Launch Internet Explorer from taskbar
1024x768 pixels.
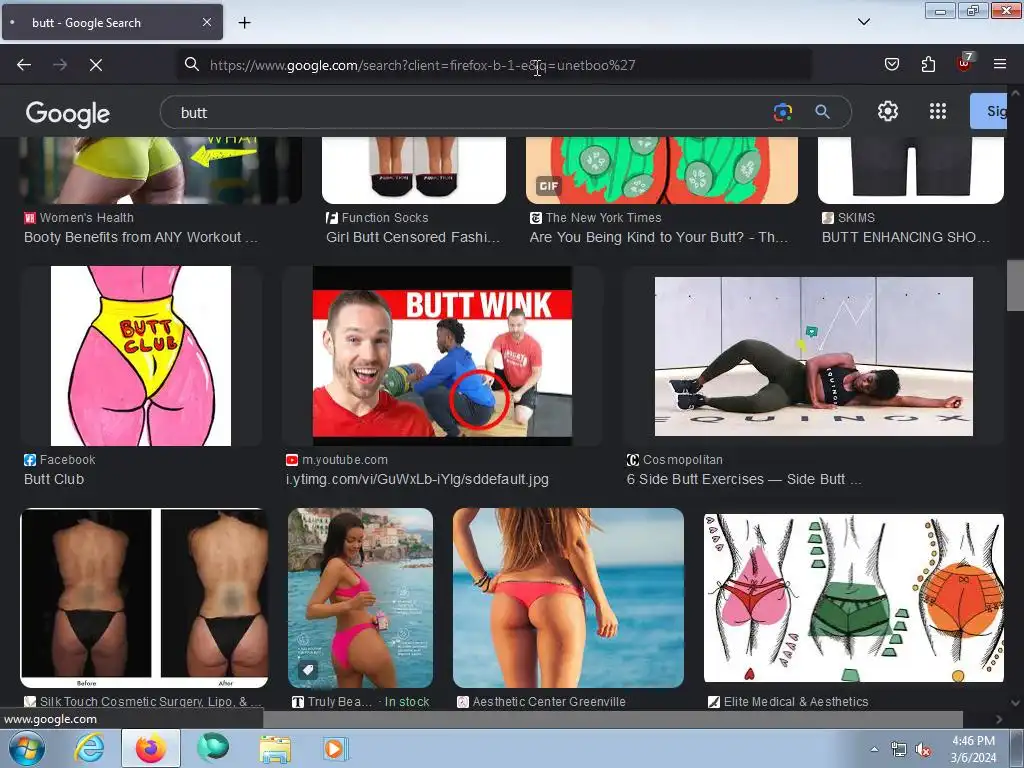[89, 748]
